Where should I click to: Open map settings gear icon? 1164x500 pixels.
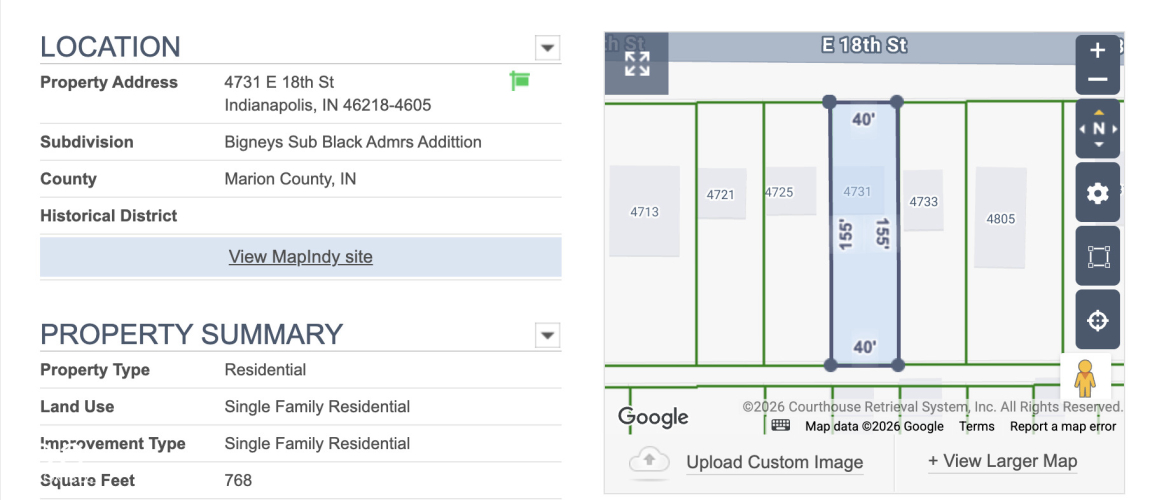1097,194
